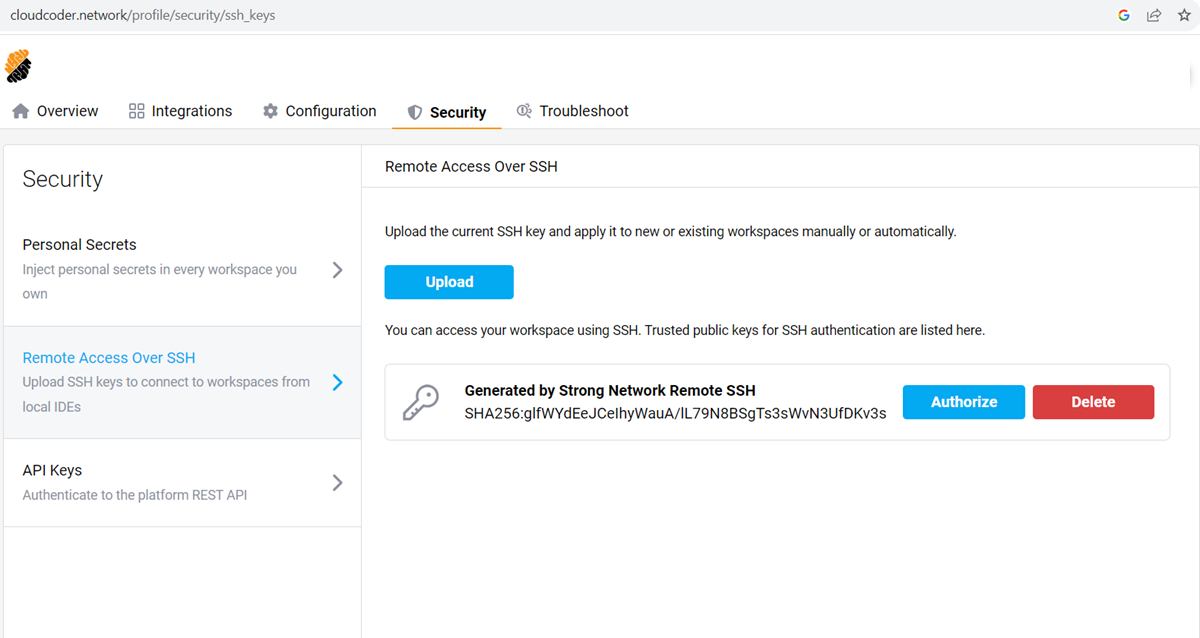Authorize the Strong Network SSH key
Screen dimensions: 1200x638
point(963,401)
